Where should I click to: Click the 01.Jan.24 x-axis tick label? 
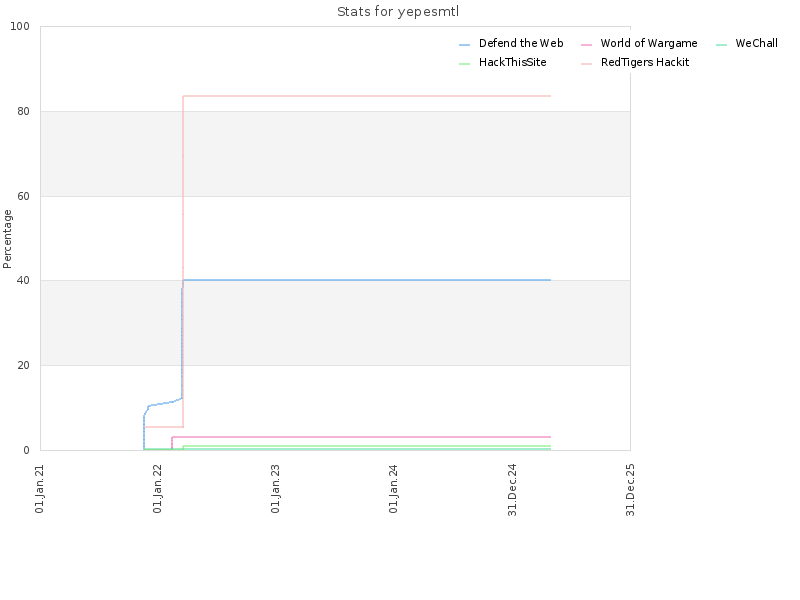click(x=393, y=488)
